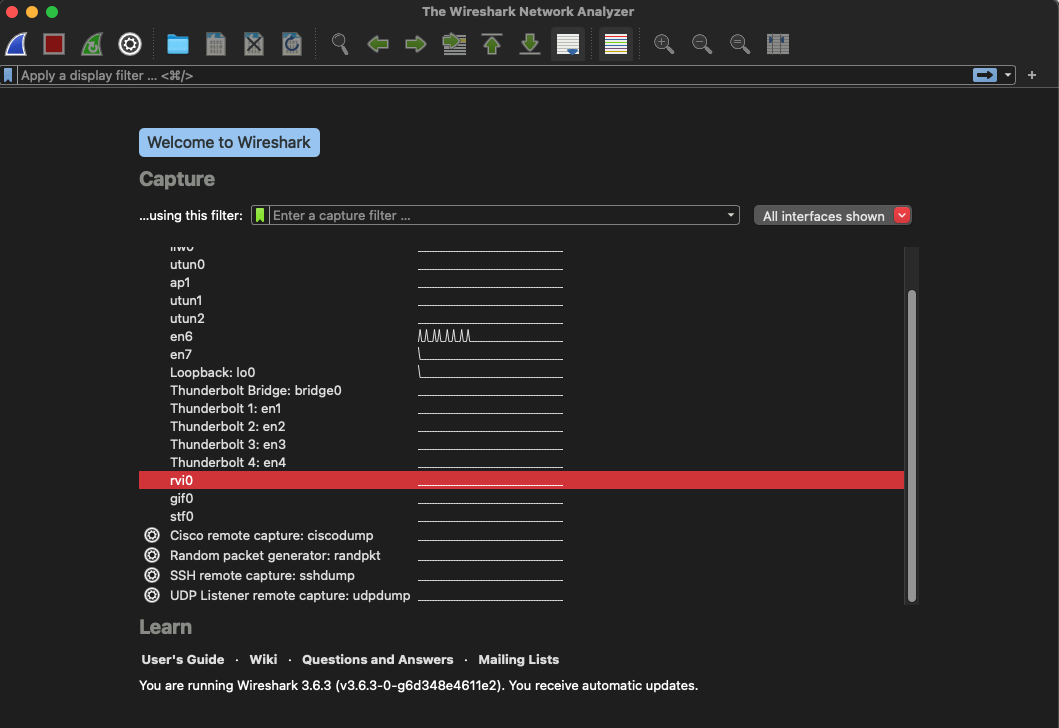The height and width of the screenshot is (728, 1059).
Task: Restart current capture with green fin icon
Action: [92, 45]
